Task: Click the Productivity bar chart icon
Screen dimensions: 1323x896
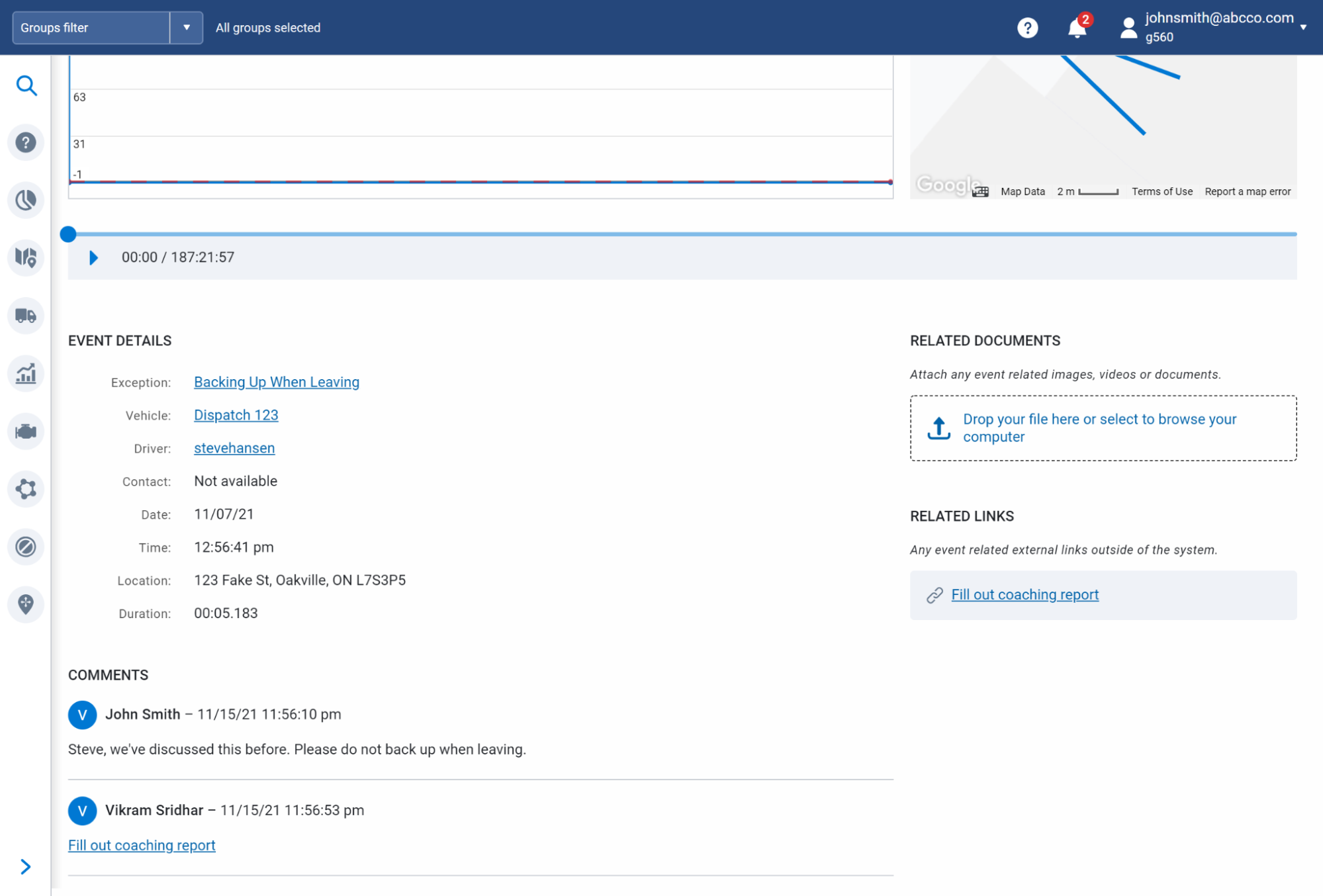Action: point(26,374)
